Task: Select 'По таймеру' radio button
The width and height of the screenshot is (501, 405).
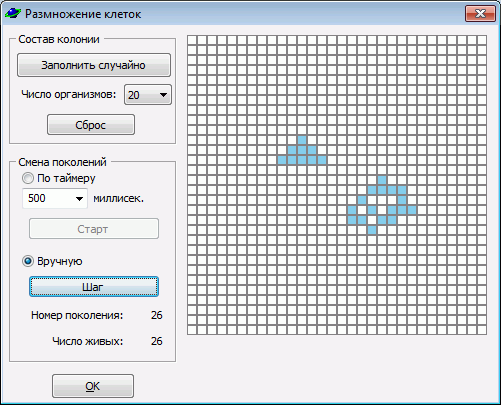Action: click(x=28, y=178)
